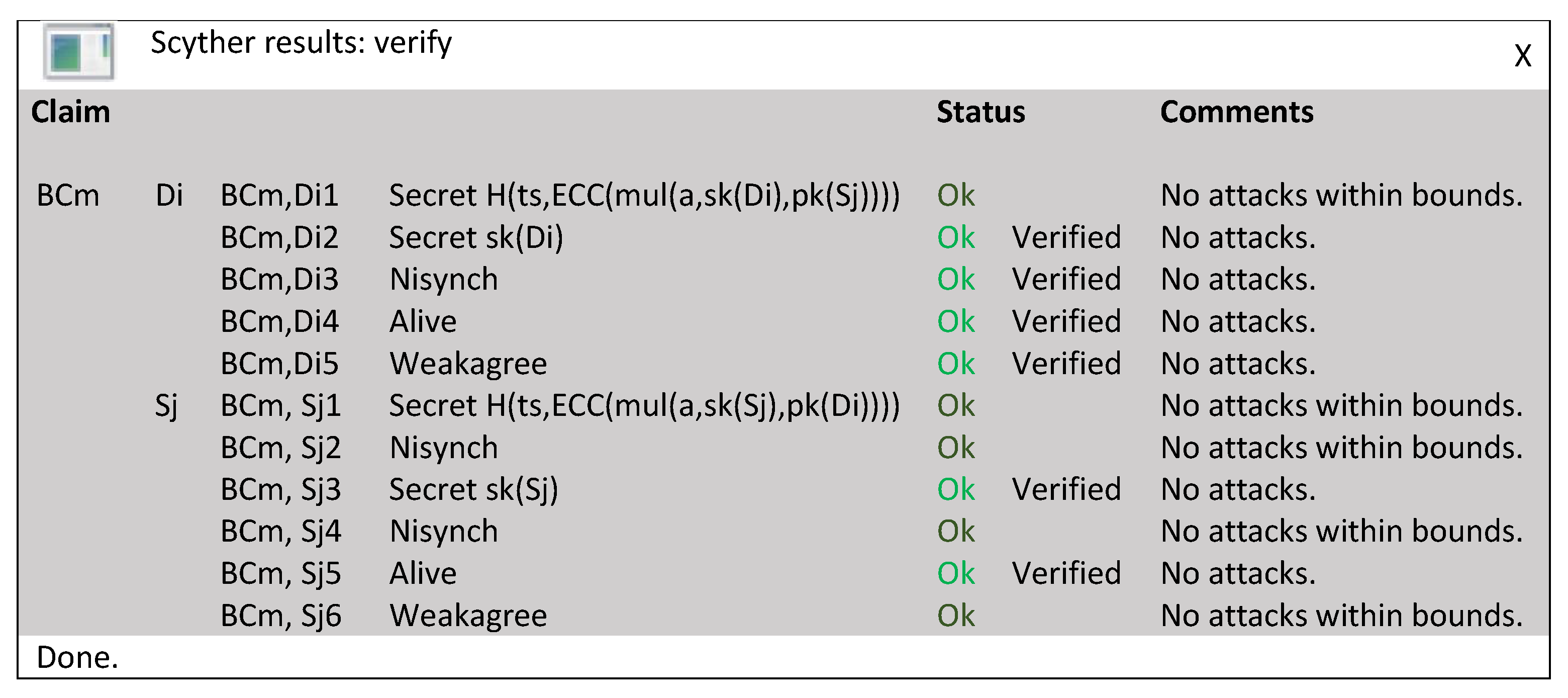Select the BCm, Sj4 claim label
Image resolution: width=1568 pixels, height=698 pixels.
tap(280, 531)
